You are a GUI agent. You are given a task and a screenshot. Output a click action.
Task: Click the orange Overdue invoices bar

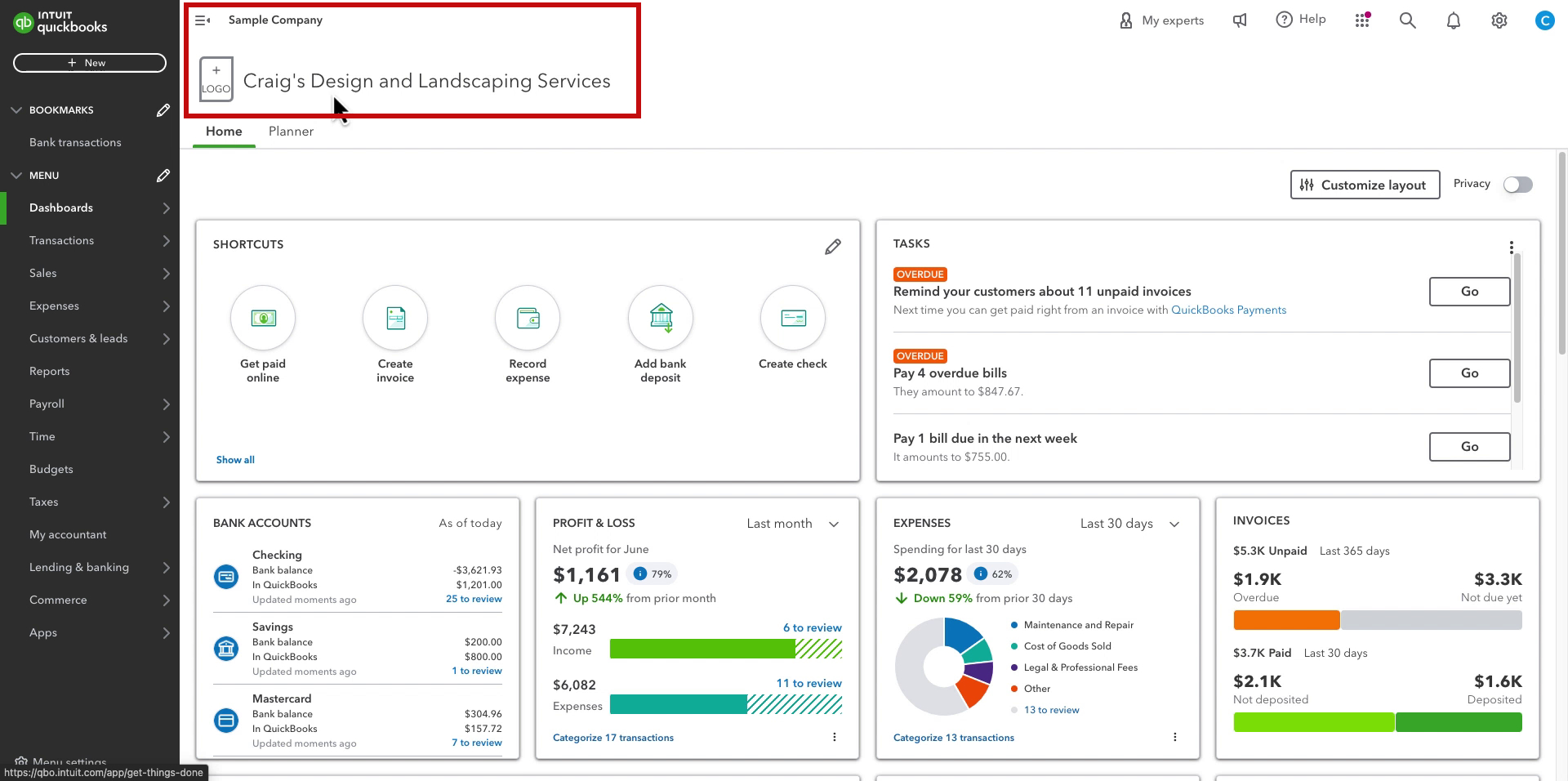[1286, 620]
